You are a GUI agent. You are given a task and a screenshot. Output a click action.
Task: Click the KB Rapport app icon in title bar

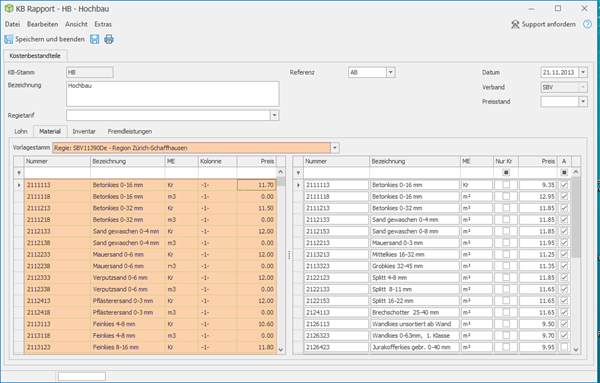click(x=9, y=8)
